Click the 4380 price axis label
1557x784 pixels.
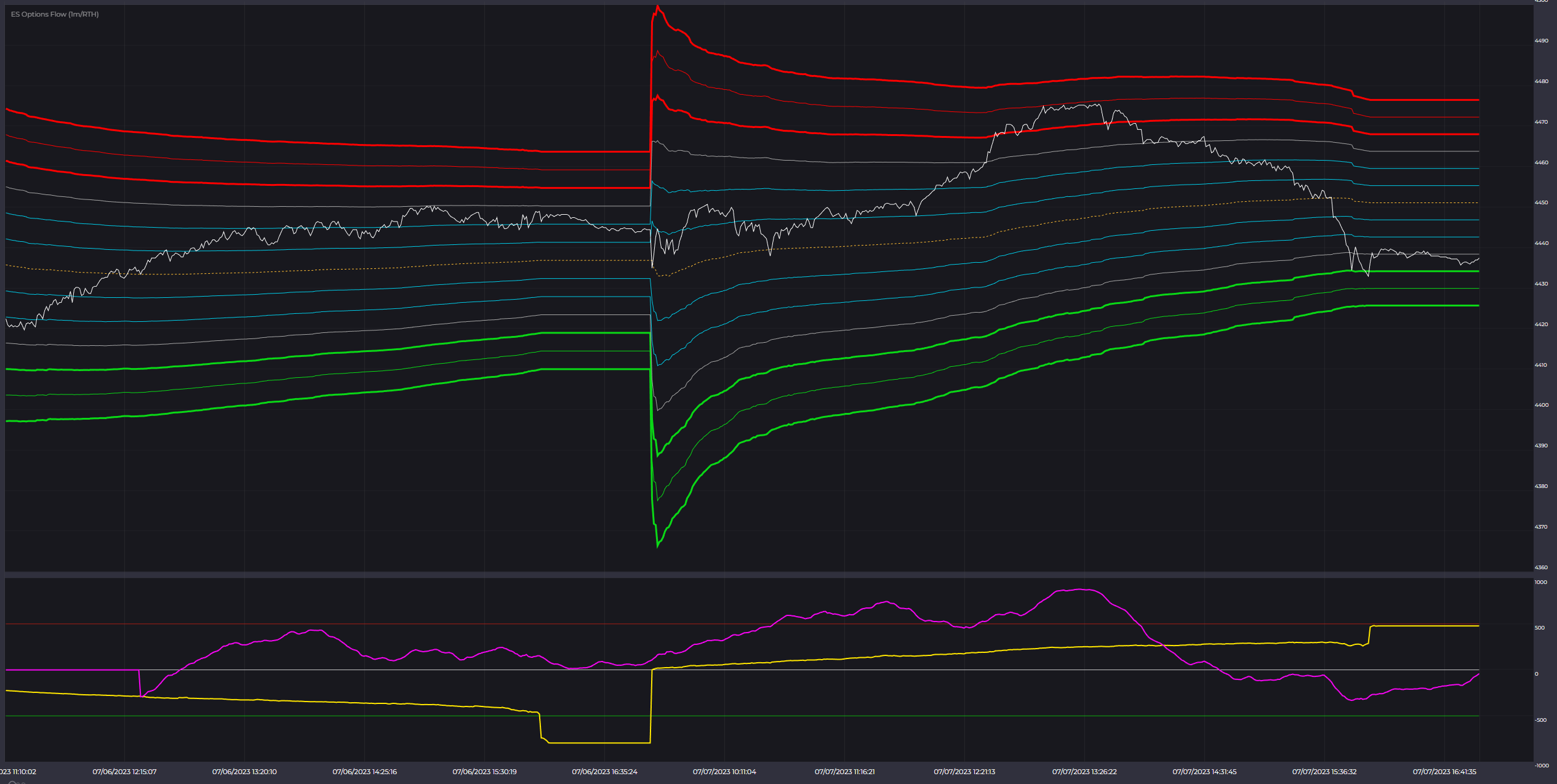pyautogui.click(x=1541, y=486)
